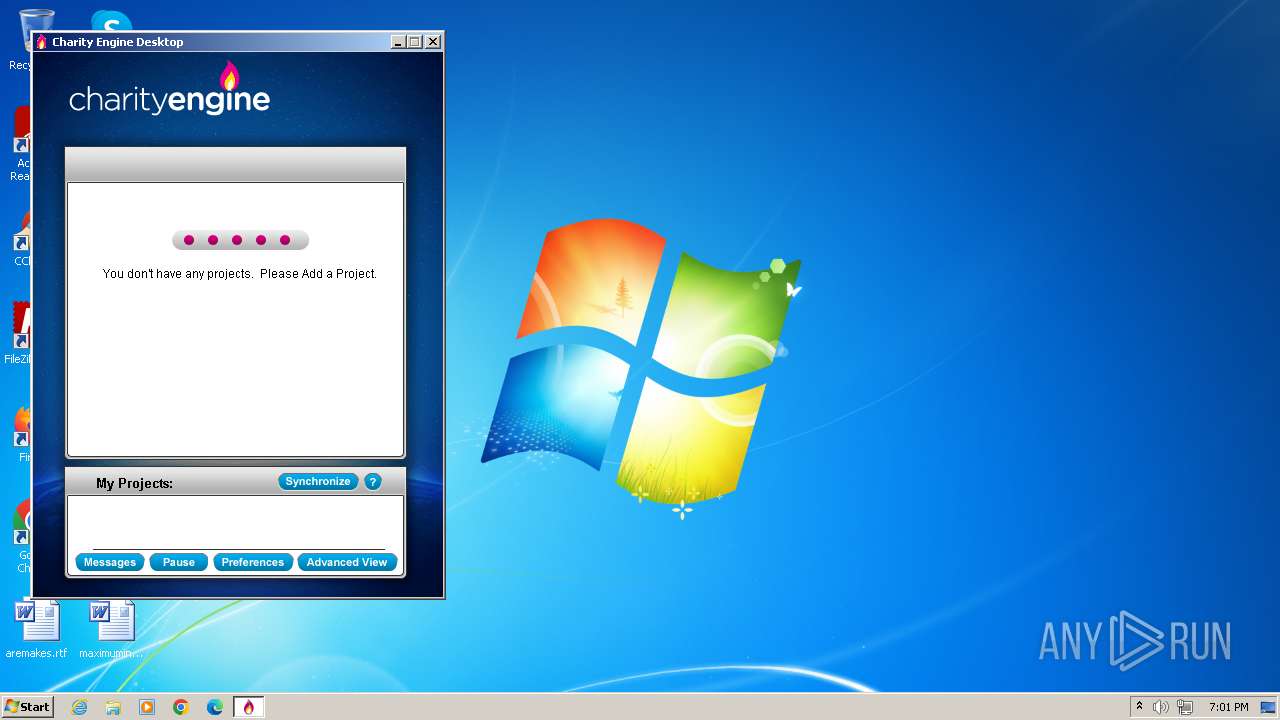Viewport: 1280px width, 720px height.
Task: Click the Synchronize button
Action: [x=318, y=482]
